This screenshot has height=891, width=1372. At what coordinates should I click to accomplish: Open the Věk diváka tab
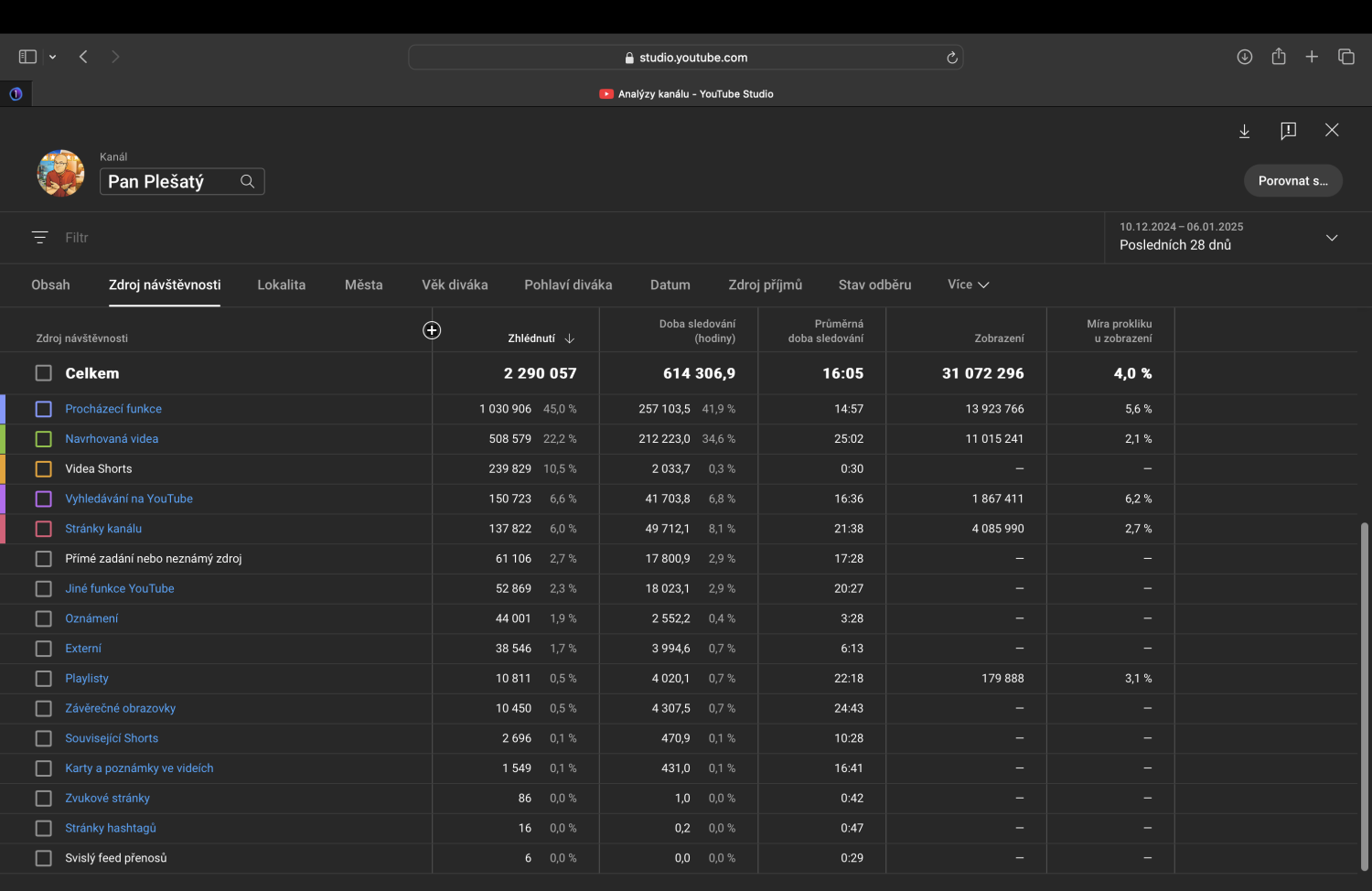pos(455,284)
